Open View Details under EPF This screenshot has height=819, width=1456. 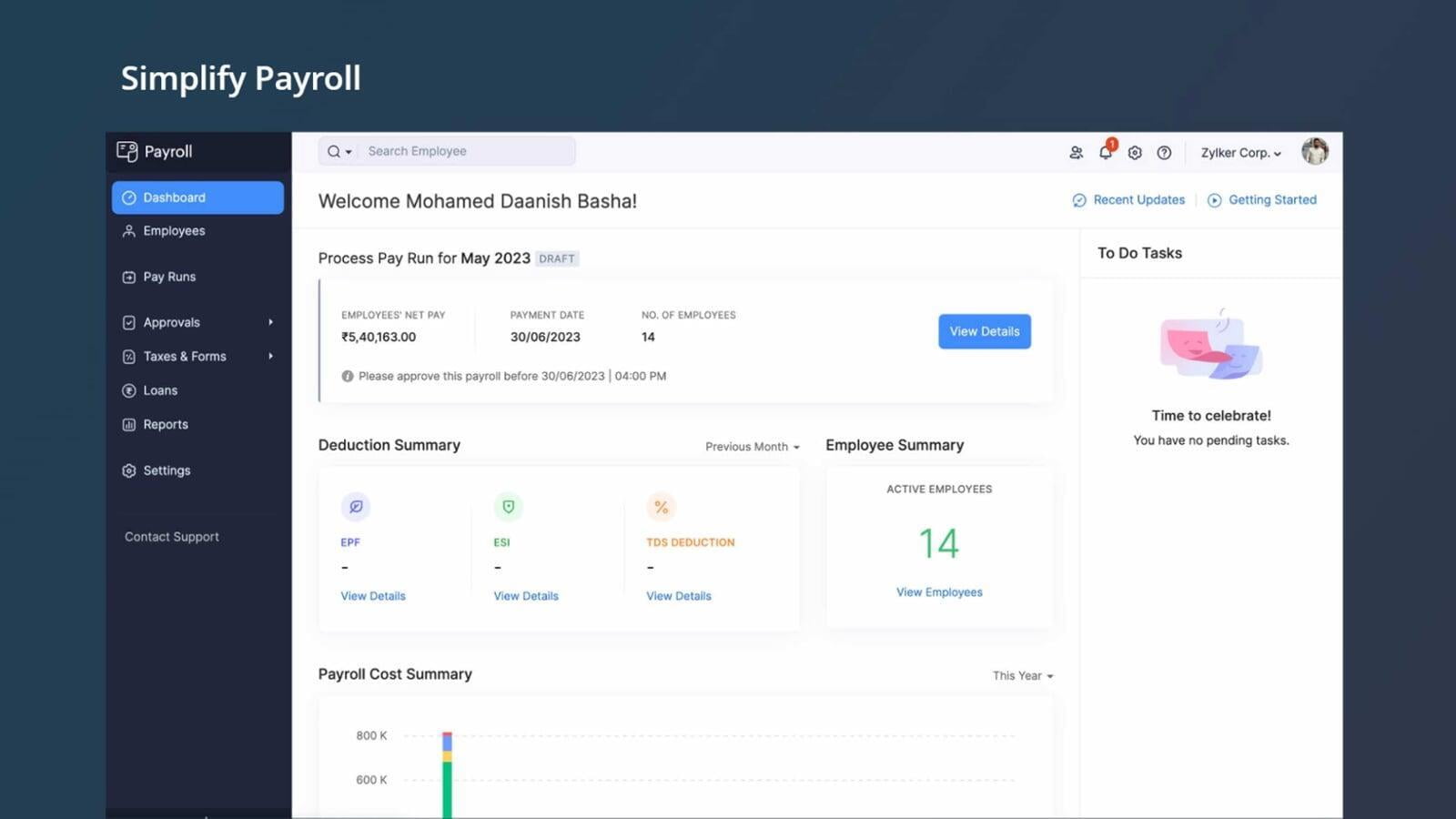[373, 596]
